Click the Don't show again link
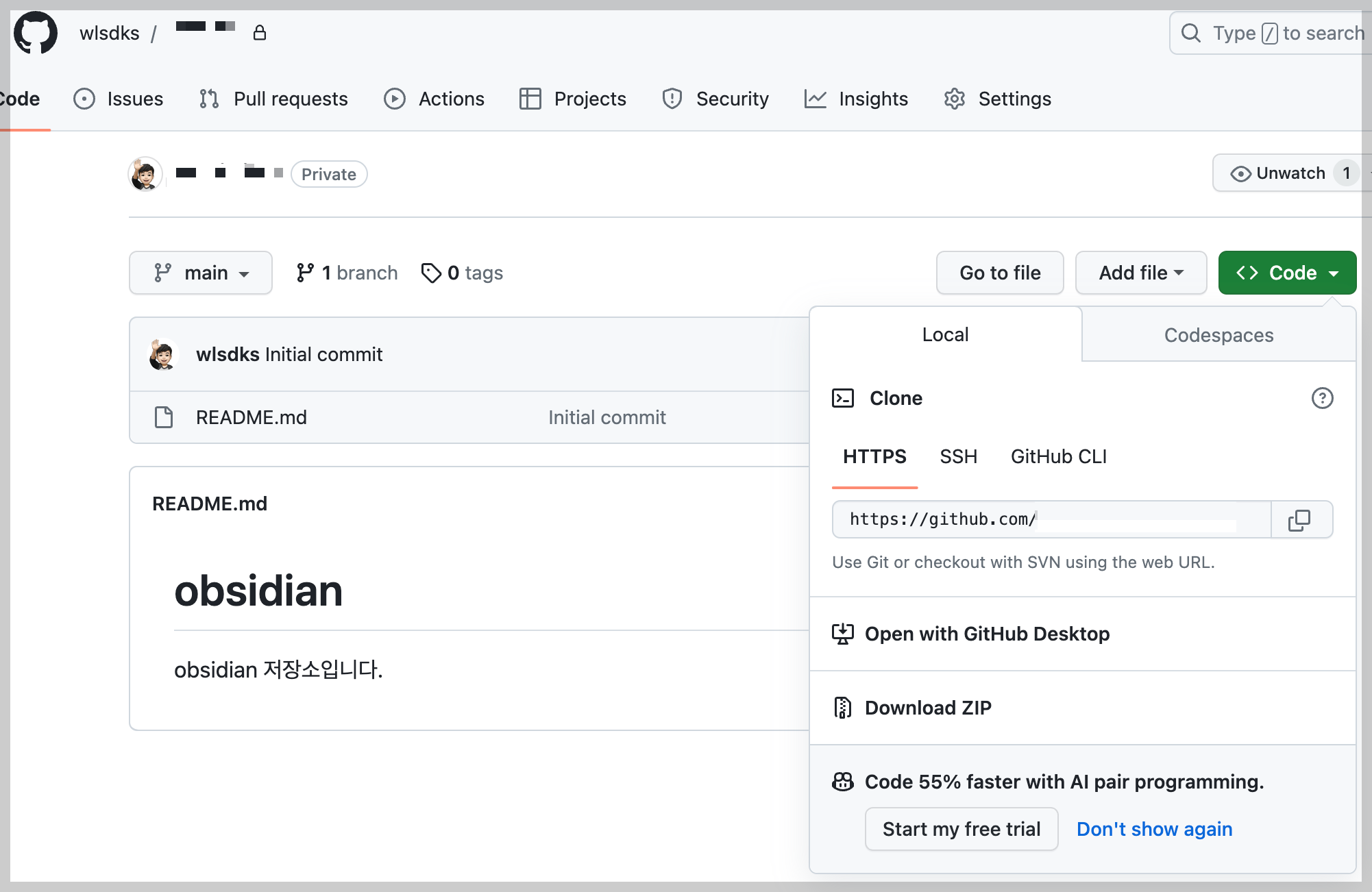The height and width of the screenshot is (892, 1372). 1154,829
